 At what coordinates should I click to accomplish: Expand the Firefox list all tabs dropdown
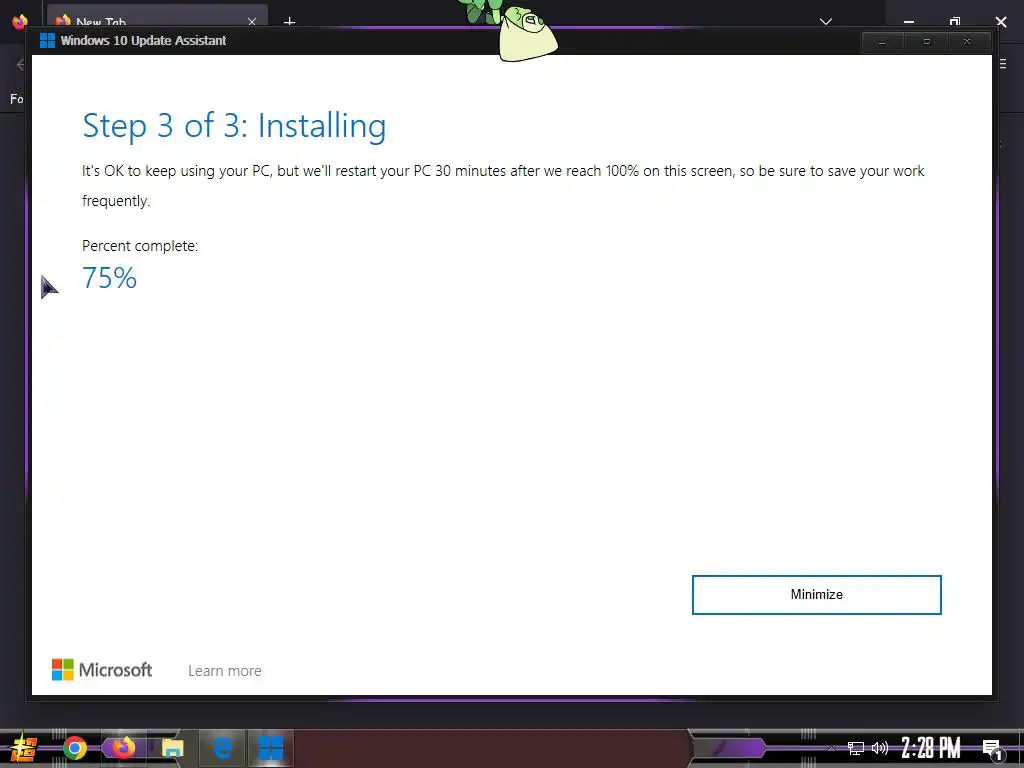(x=825, y=22)
